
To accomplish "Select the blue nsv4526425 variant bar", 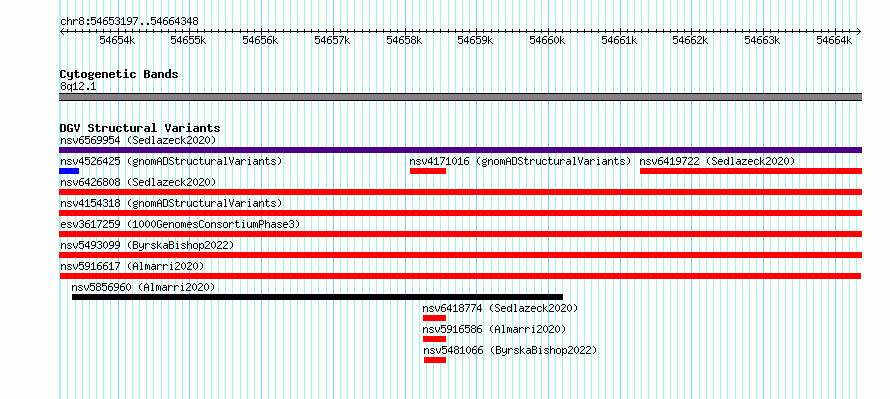I will click(x=69, y=171).
